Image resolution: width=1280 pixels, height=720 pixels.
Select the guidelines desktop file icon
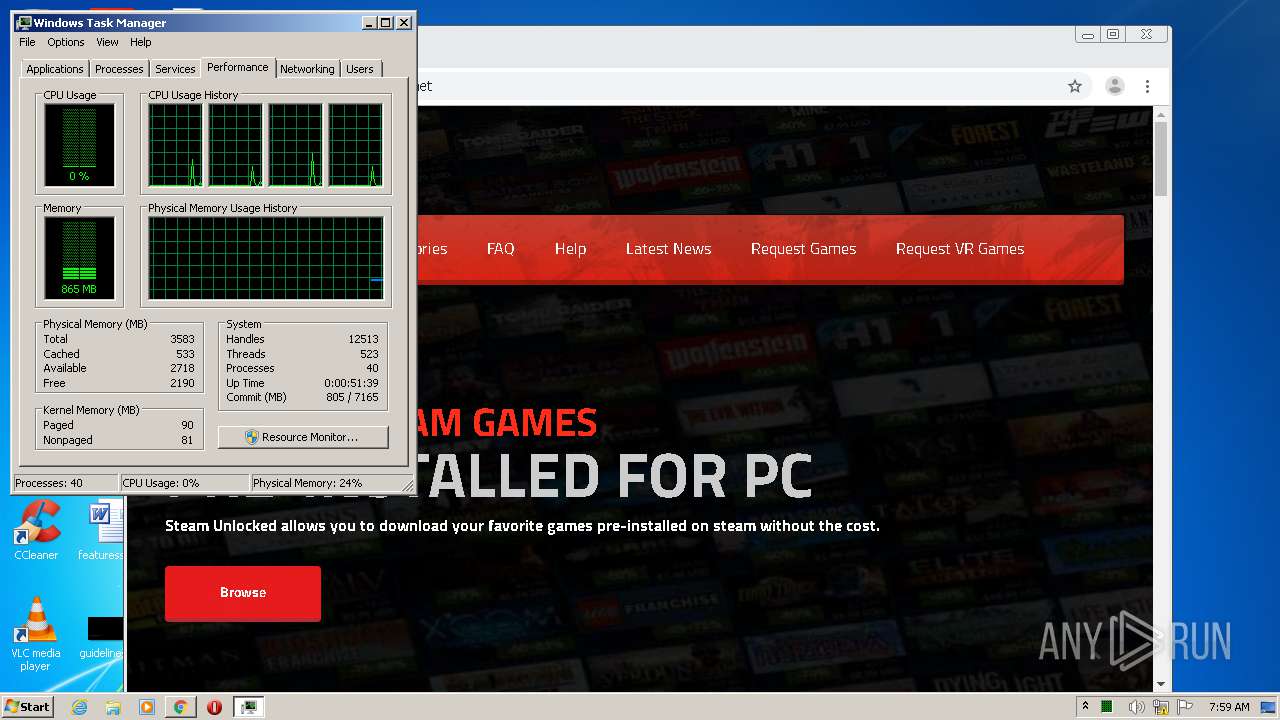point(101,637)
